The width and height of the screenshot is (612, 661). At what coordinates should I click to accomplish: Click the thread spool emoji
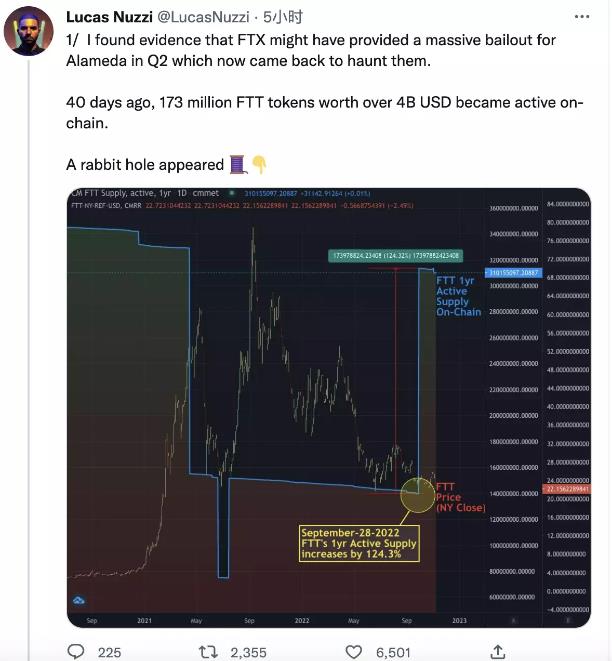click(x=237, y=164)
